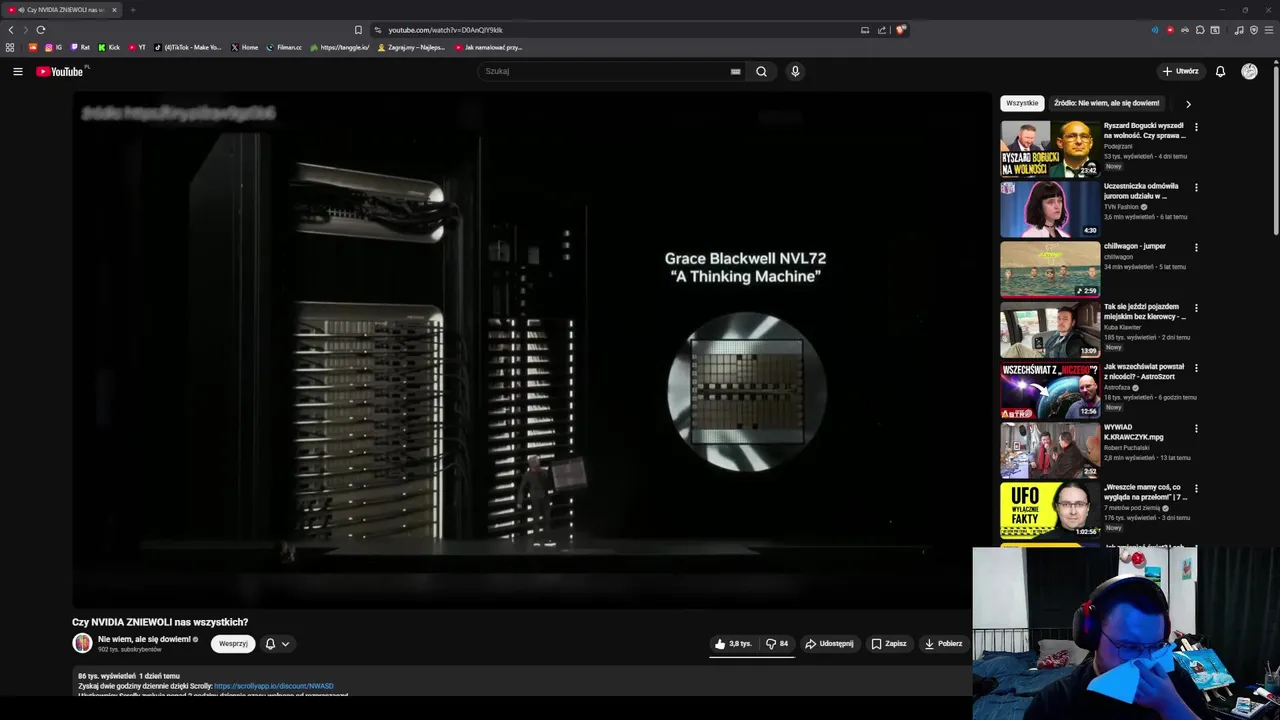The width and height of the screenshot is (1280, 720).
Task: Open the Kuba Klawiter driverless vehicle thumbnail
Action: click(1050, 330)
